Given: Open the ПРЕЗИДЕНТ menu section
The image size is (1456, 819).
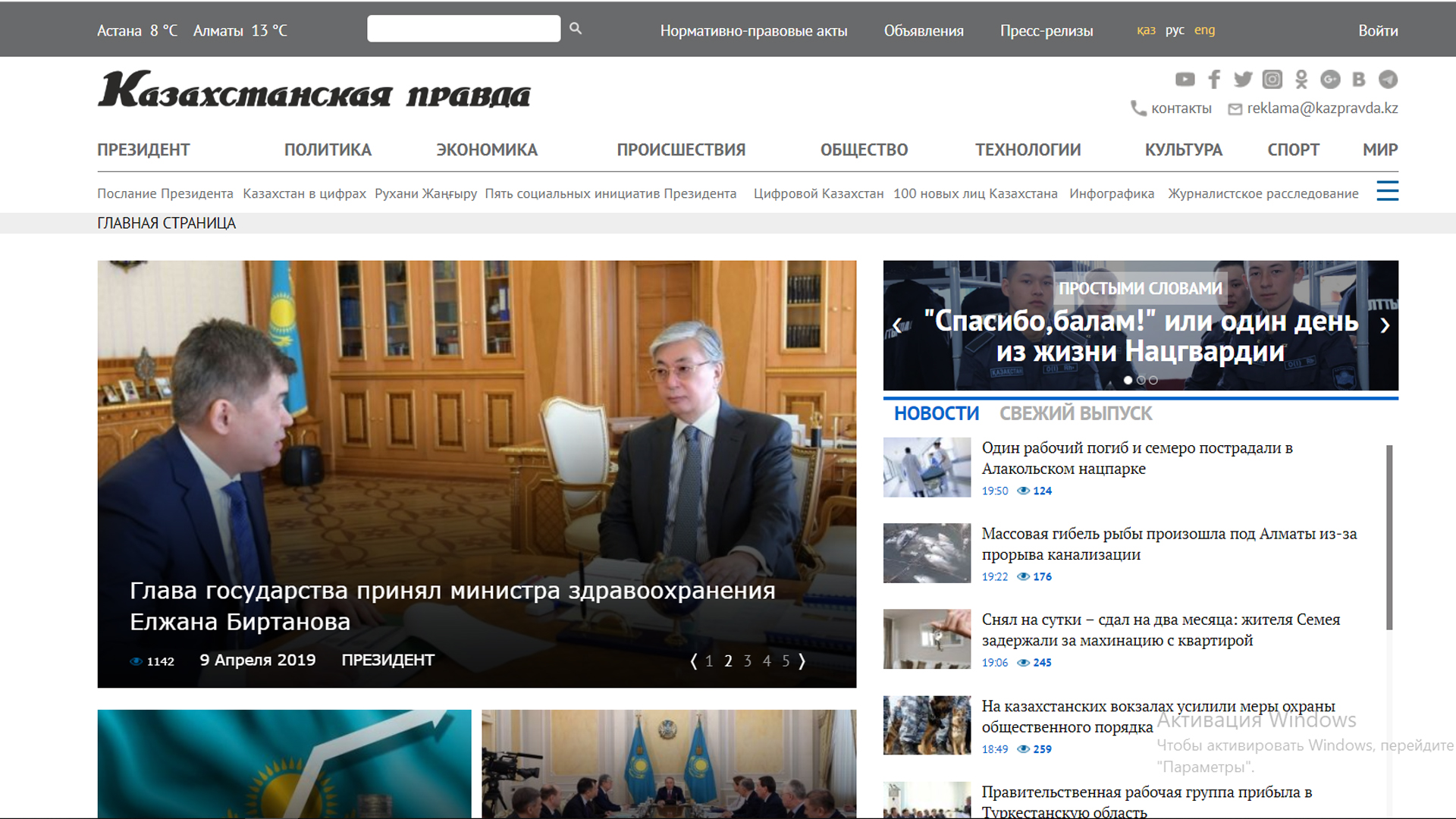Looking at the screenshot, I should (x=143, y=150).
